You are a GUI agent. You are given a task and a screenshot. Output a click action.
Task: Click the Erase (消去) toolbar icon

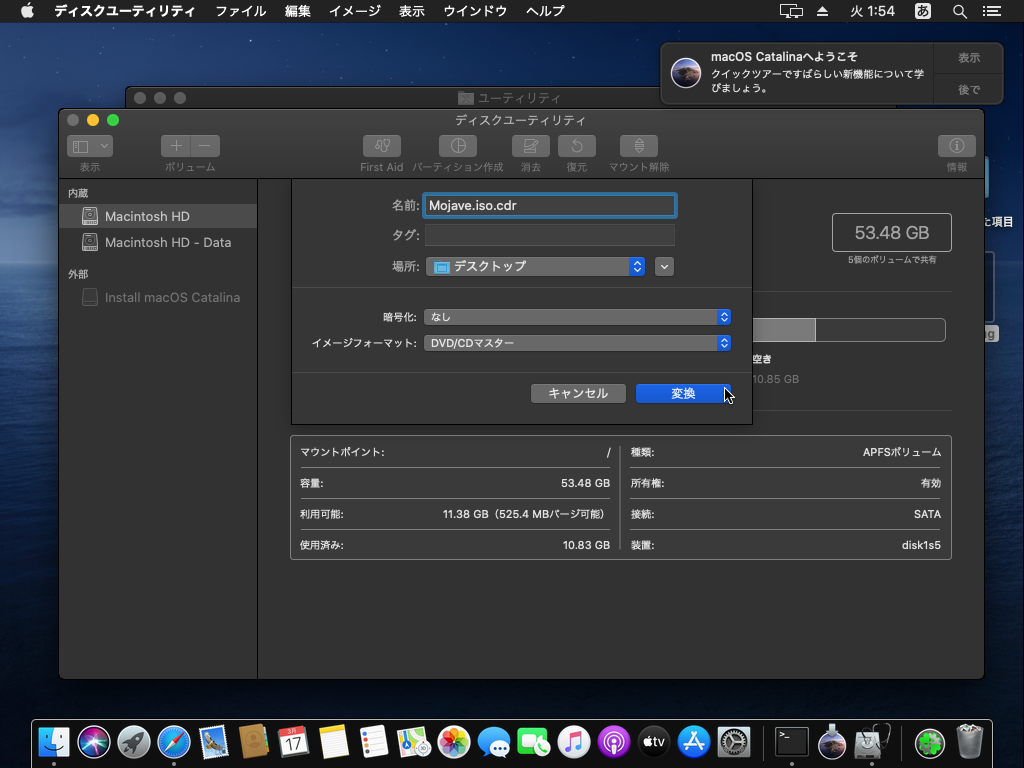[x=530, y=146]
